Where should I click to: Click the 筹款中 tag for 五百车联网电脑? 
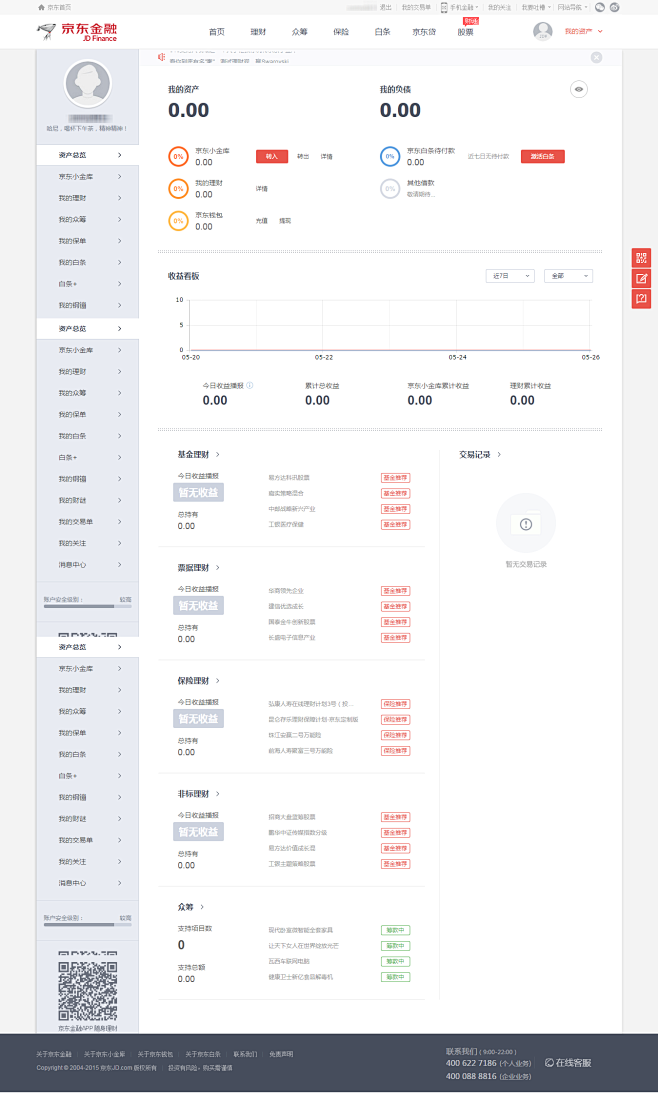[x=396, y=961]
